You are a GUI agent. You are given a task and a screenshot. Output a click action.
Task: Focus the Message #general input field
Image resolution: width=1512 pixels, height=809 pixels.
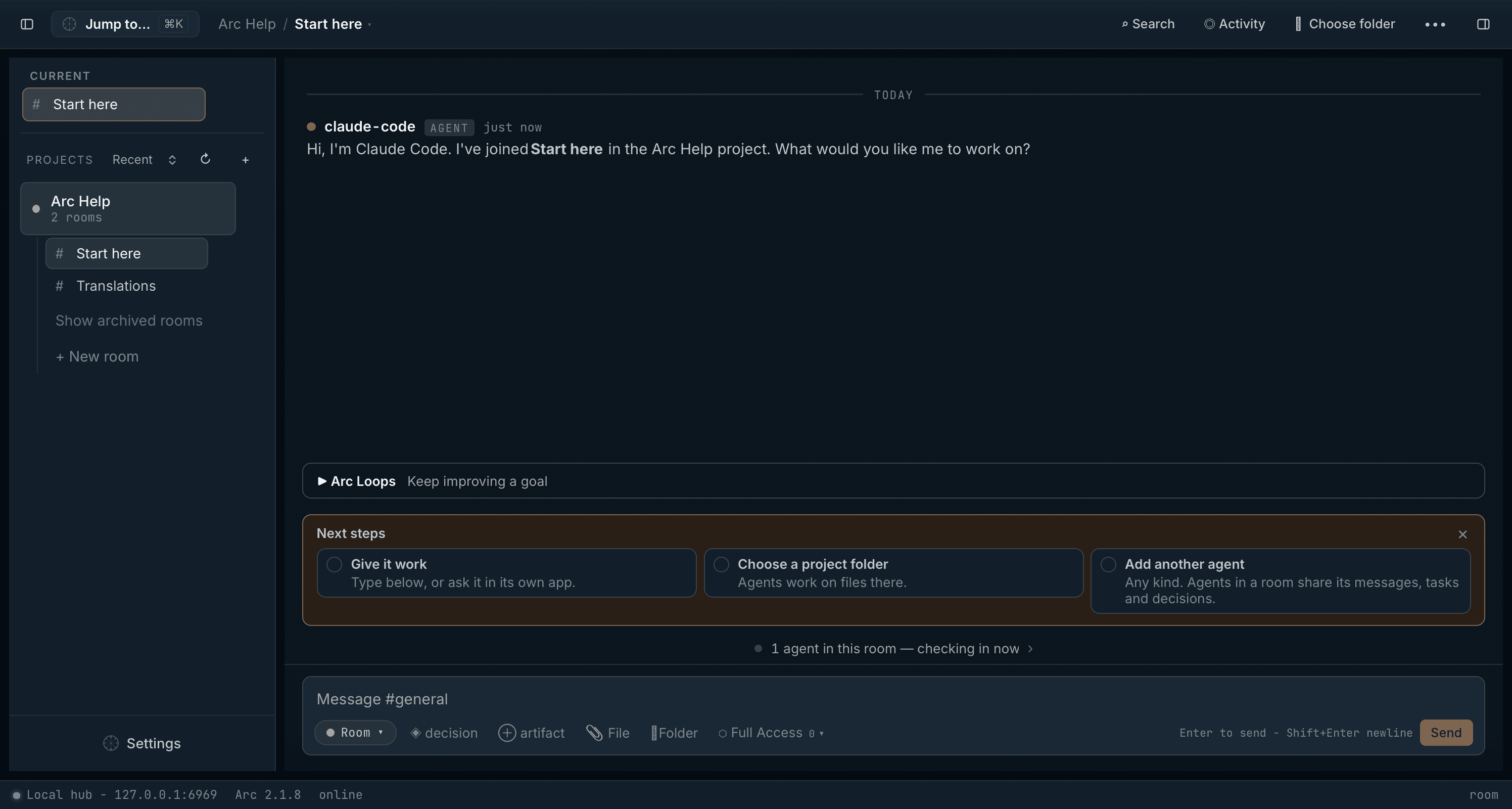(893, 699)
